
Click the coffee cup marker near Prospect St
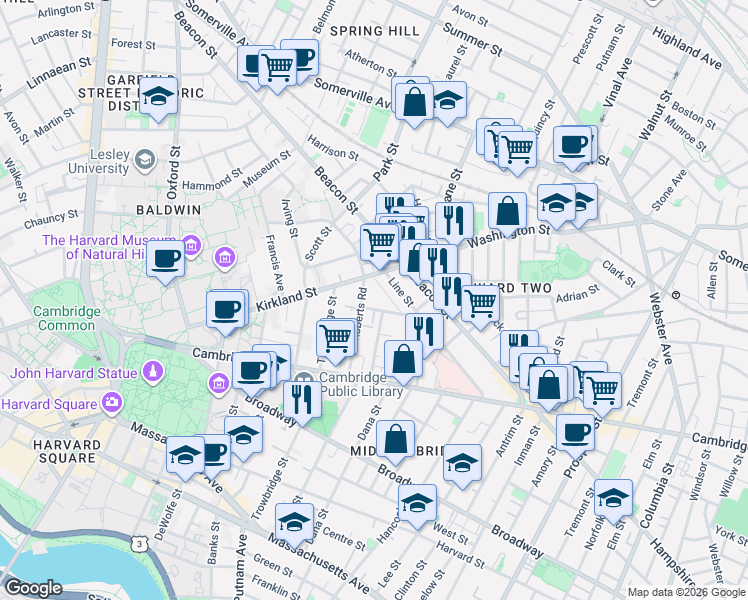pos(575,435)
